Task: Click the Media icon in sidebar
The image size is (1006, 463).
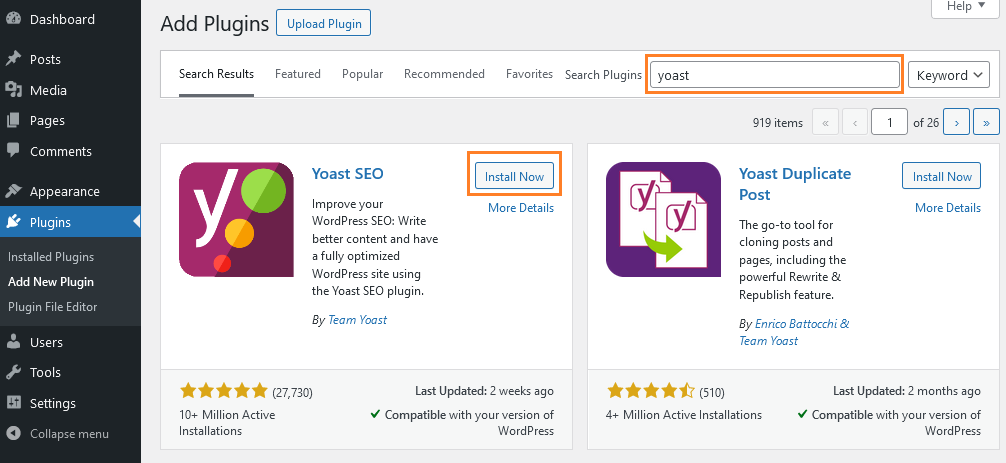Action: coord(13,90)
